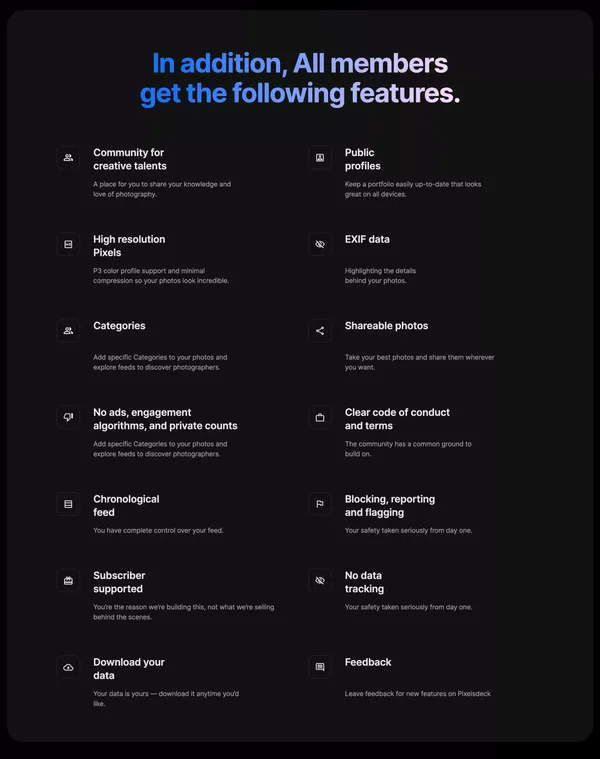
Task: Click the Download your data heading
Action: (x=129, y=668)
